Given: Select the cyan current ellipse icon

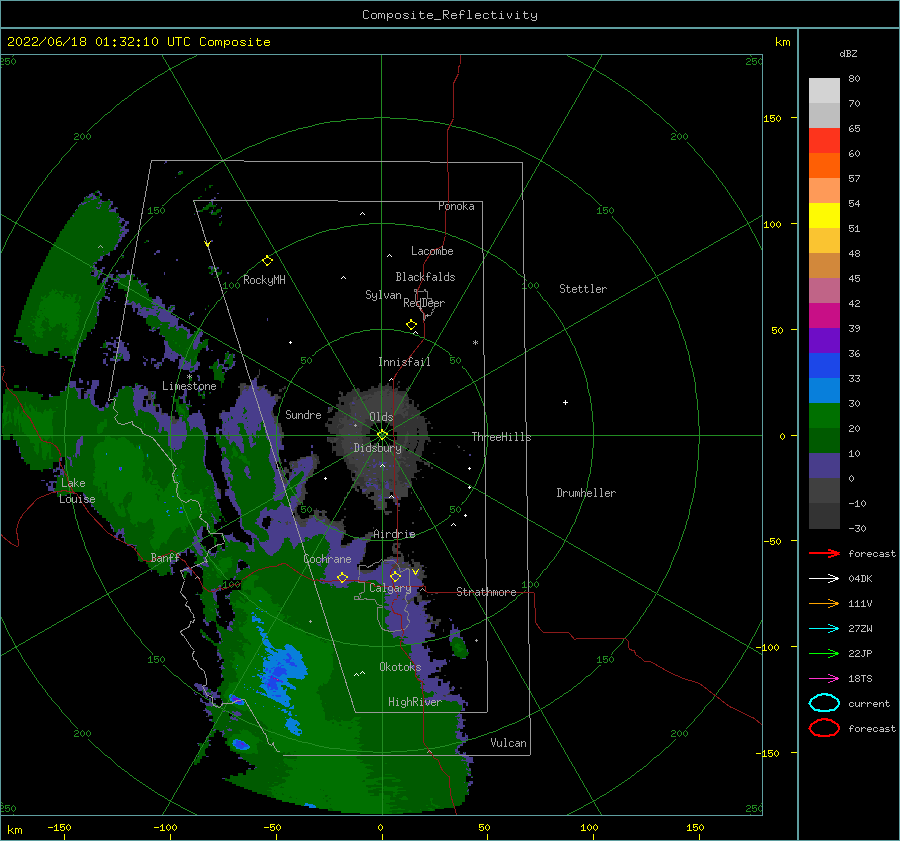Looking at the screenshot, I should click(824, 703).
